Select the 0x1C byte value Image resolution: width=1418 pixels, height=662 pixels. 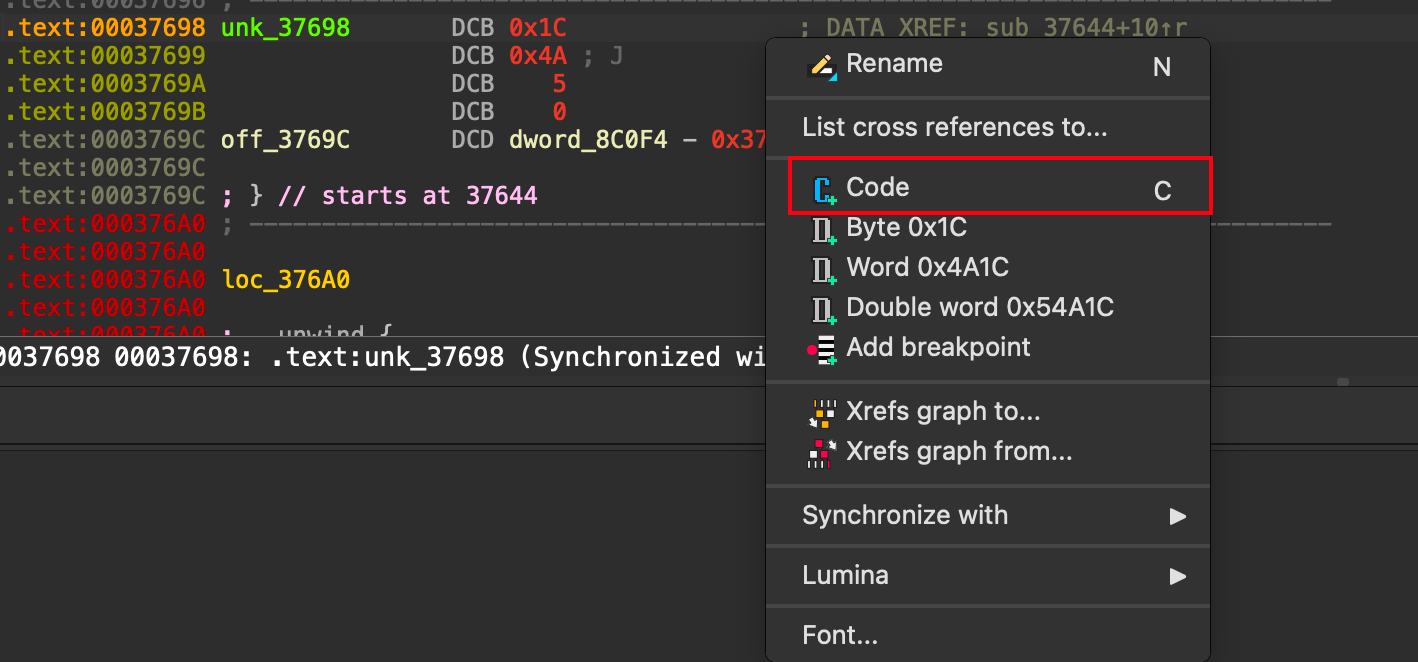point(538,28)
